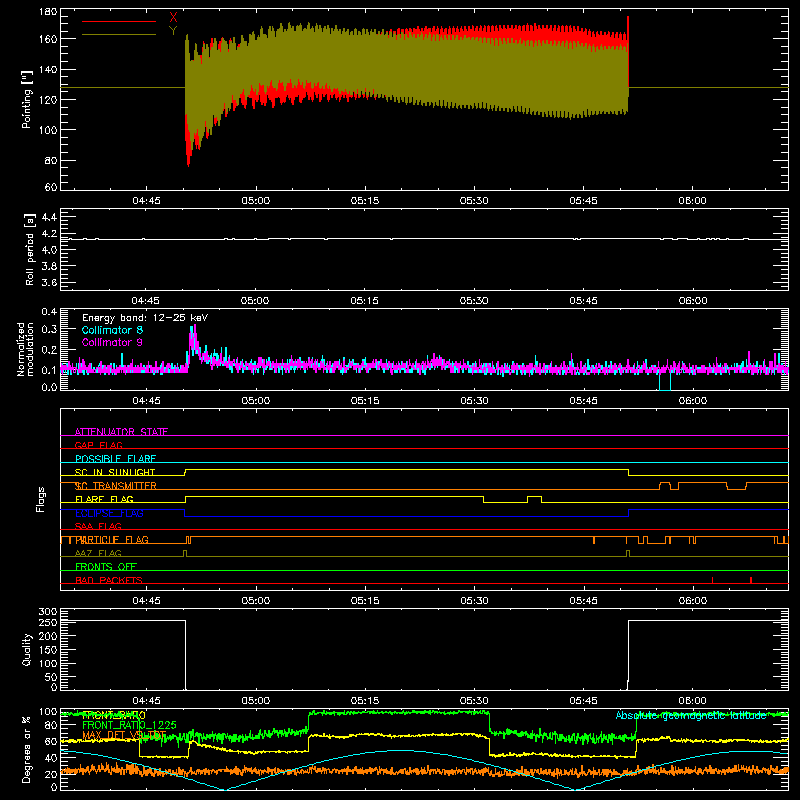Click the 04:45 time label under the Pointing plot
The image size is (800, 800).
pos(146,201)
